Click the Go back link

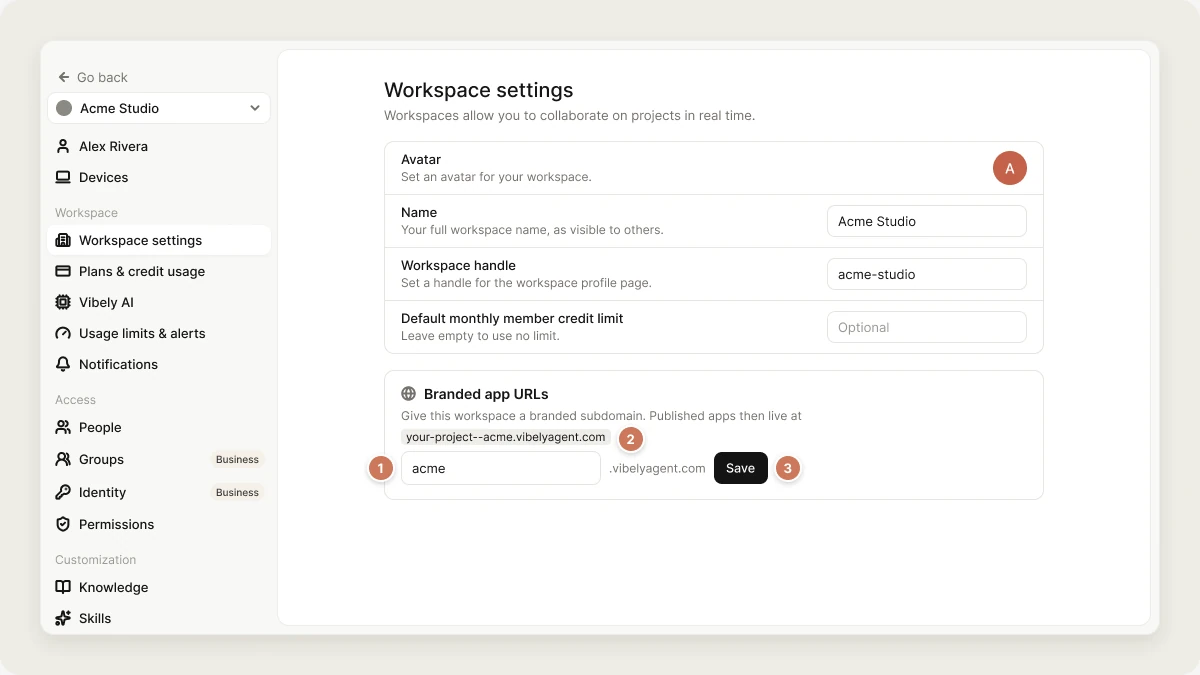click(x=93, y=77)
